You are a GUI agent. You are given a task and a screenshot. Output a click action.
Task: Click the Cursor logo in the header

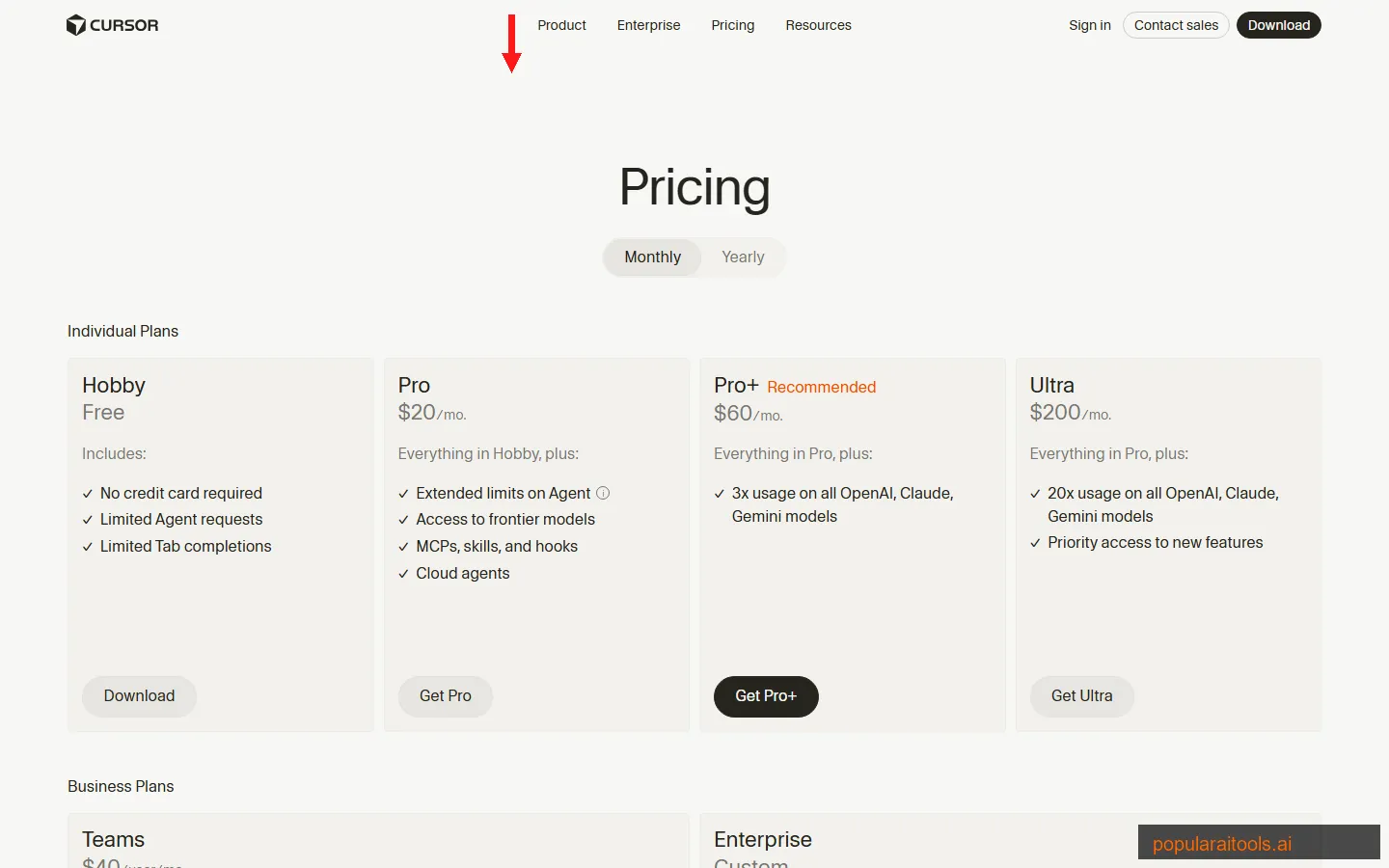[112, 25]
